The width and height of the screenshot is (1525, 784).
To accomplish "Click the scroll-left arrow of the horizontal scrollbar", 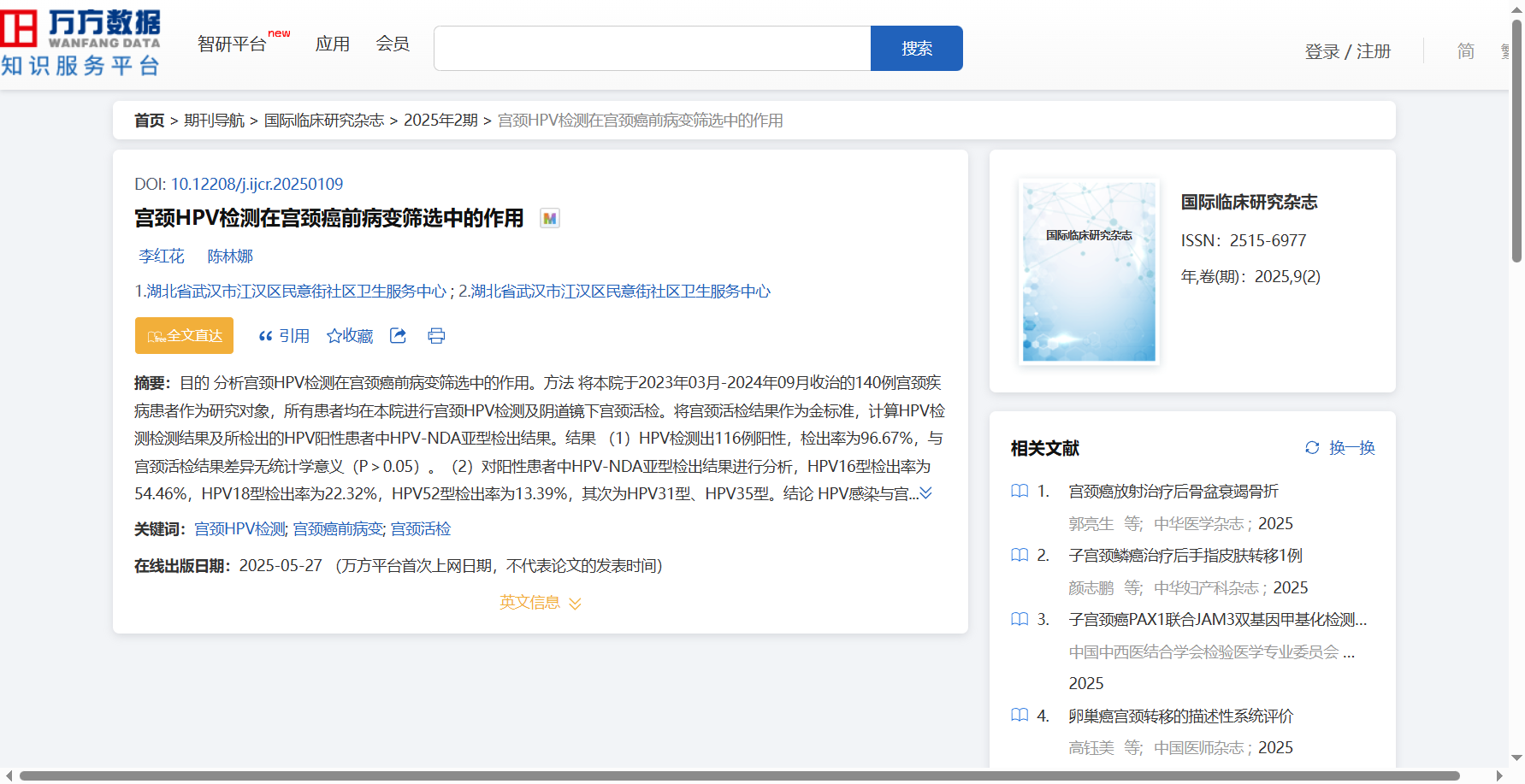I will [x=9, y=776].
